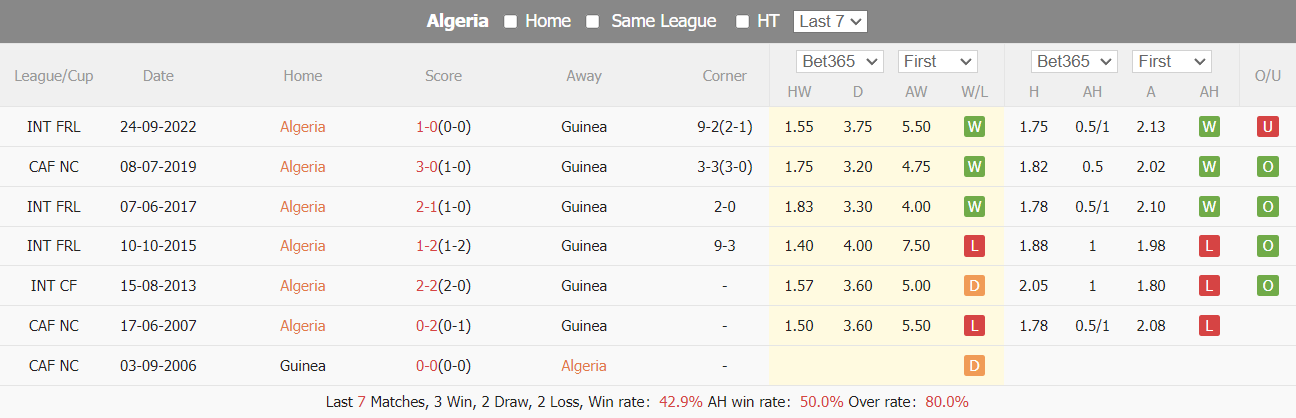Click the 9-2(2-1) corner result cell

(x=725, y=127)
